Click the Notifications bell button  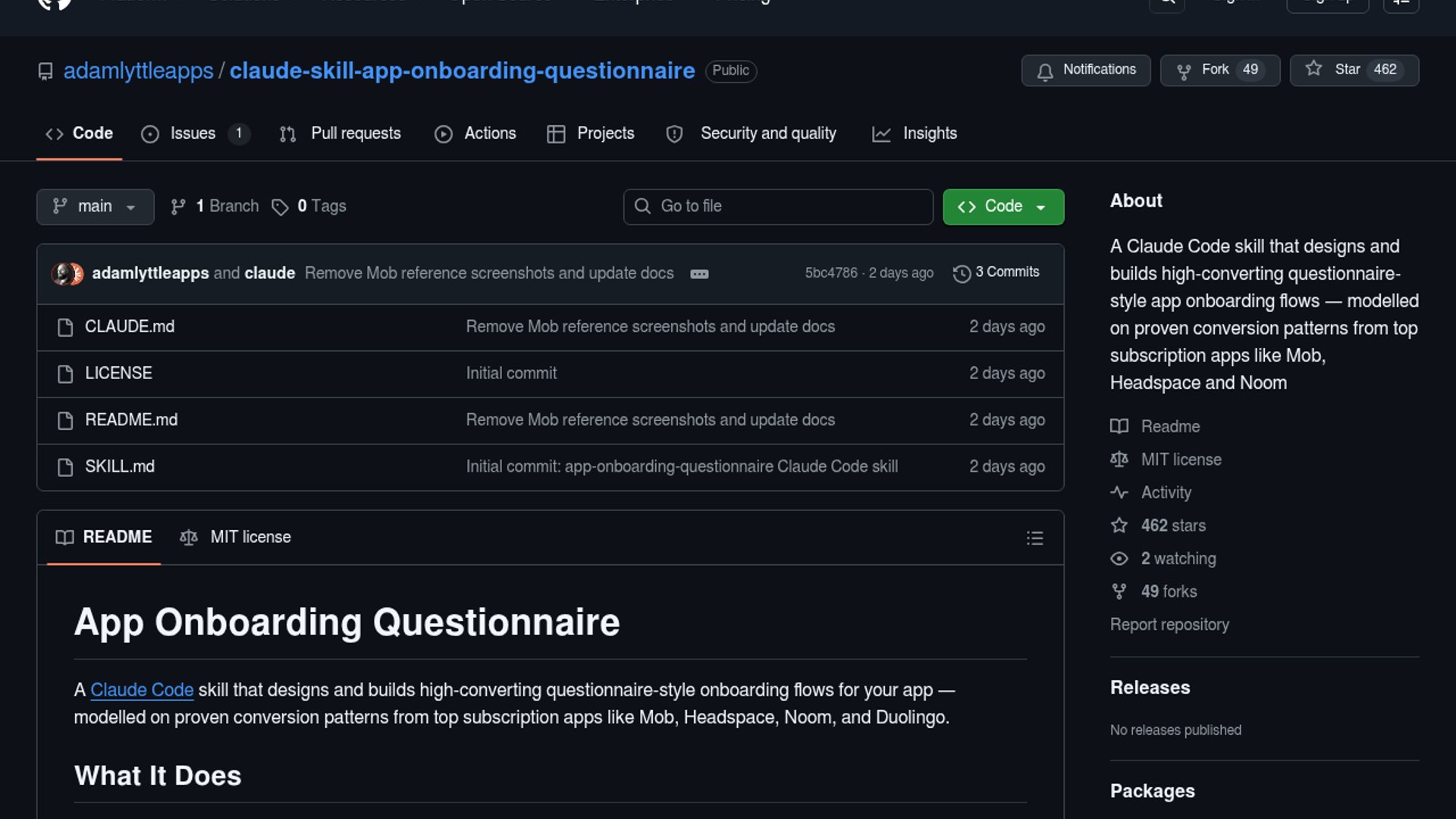[1085, 70]
